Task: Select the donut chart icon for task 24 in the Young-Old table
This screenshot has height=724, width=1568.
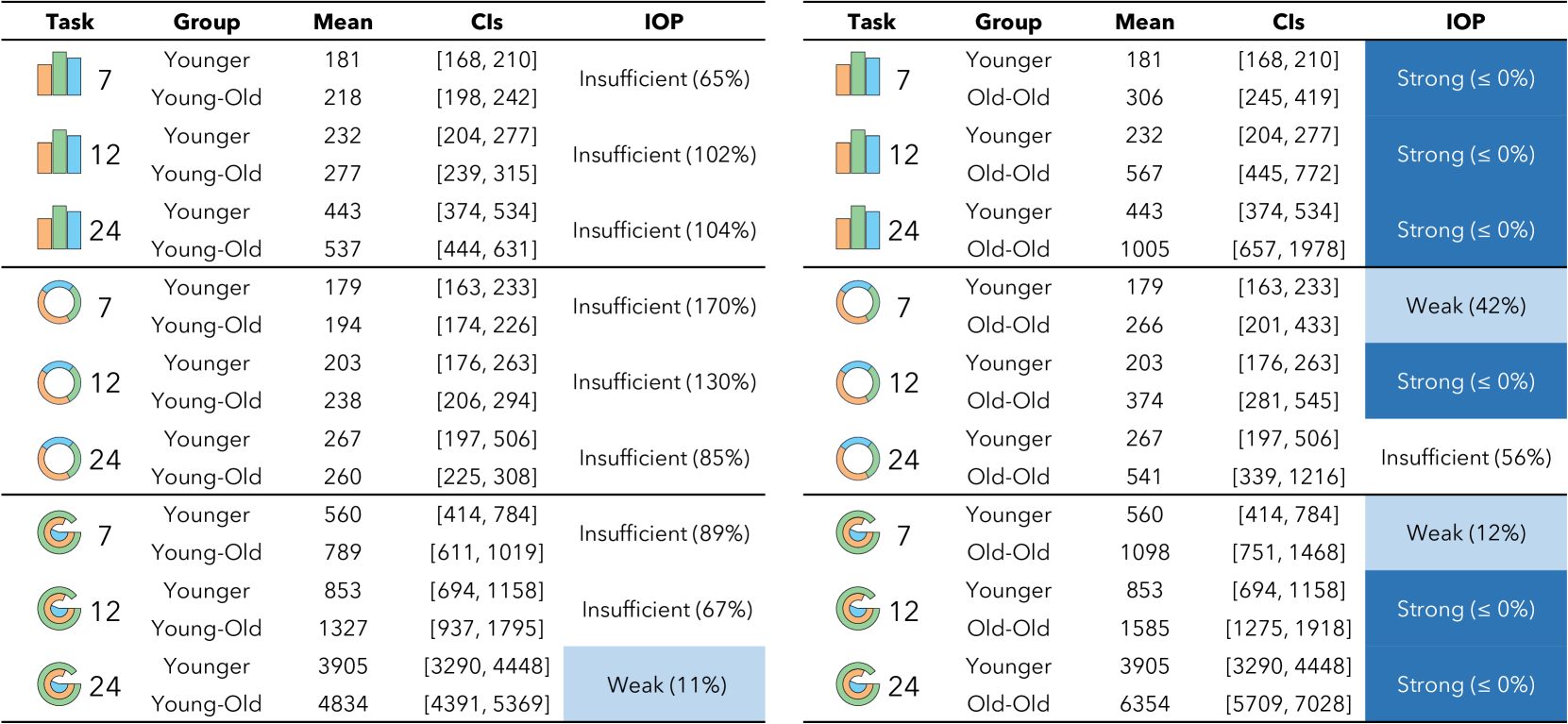Action: [59, 459]
